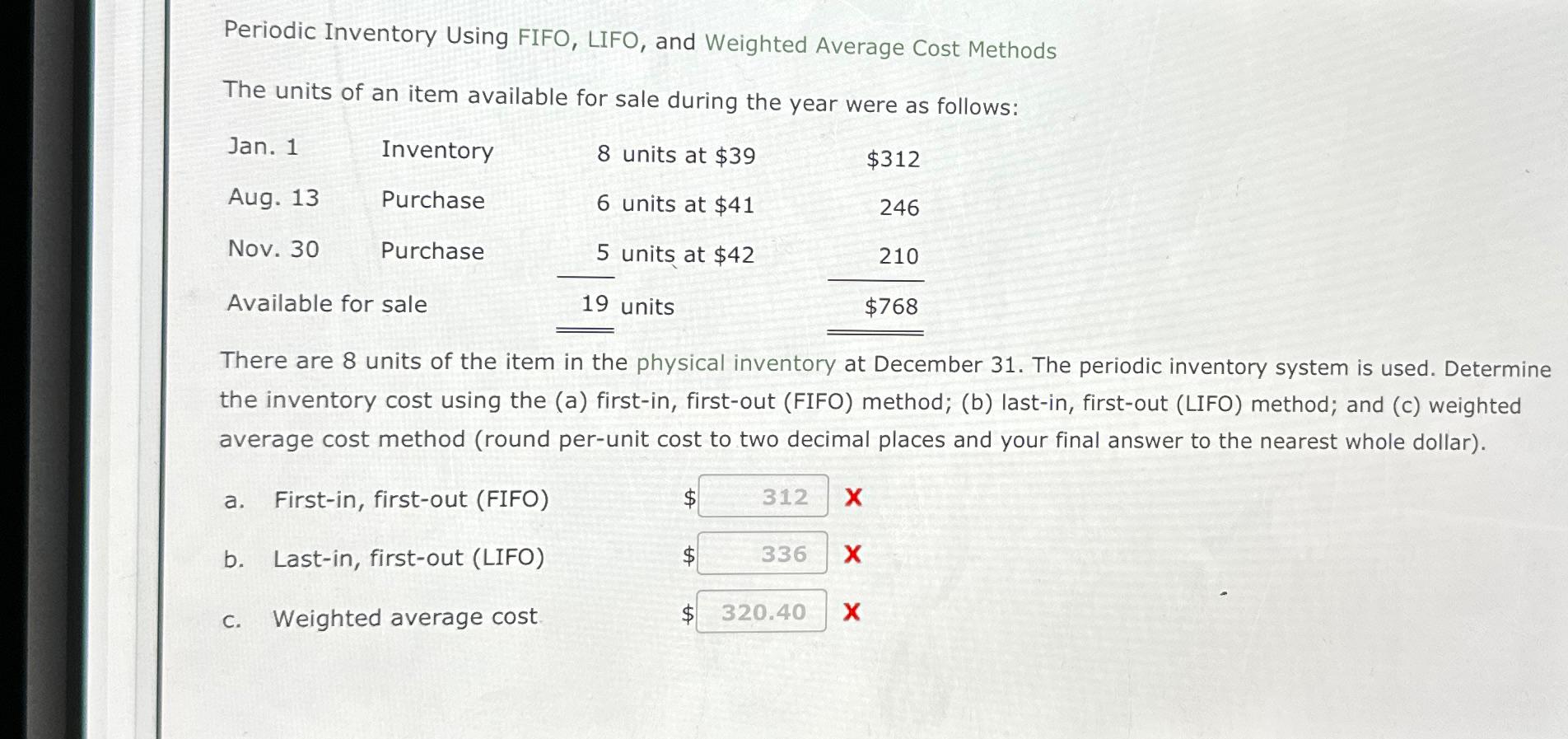The image size is (1568, 739).
Task: Click the First-in, first-out (FIFO) label
Action: (412, 498)
